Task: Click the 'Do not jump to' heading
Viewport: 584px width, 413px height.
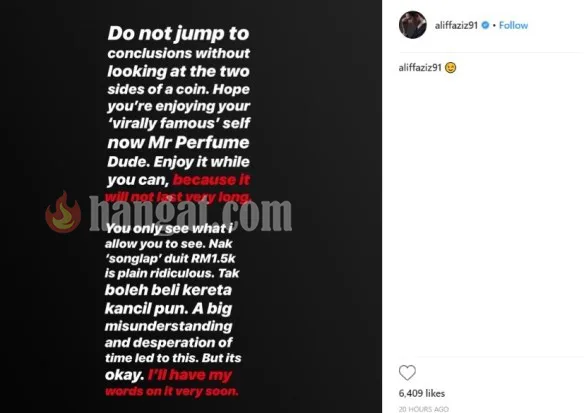Action: tap(178, 34)
